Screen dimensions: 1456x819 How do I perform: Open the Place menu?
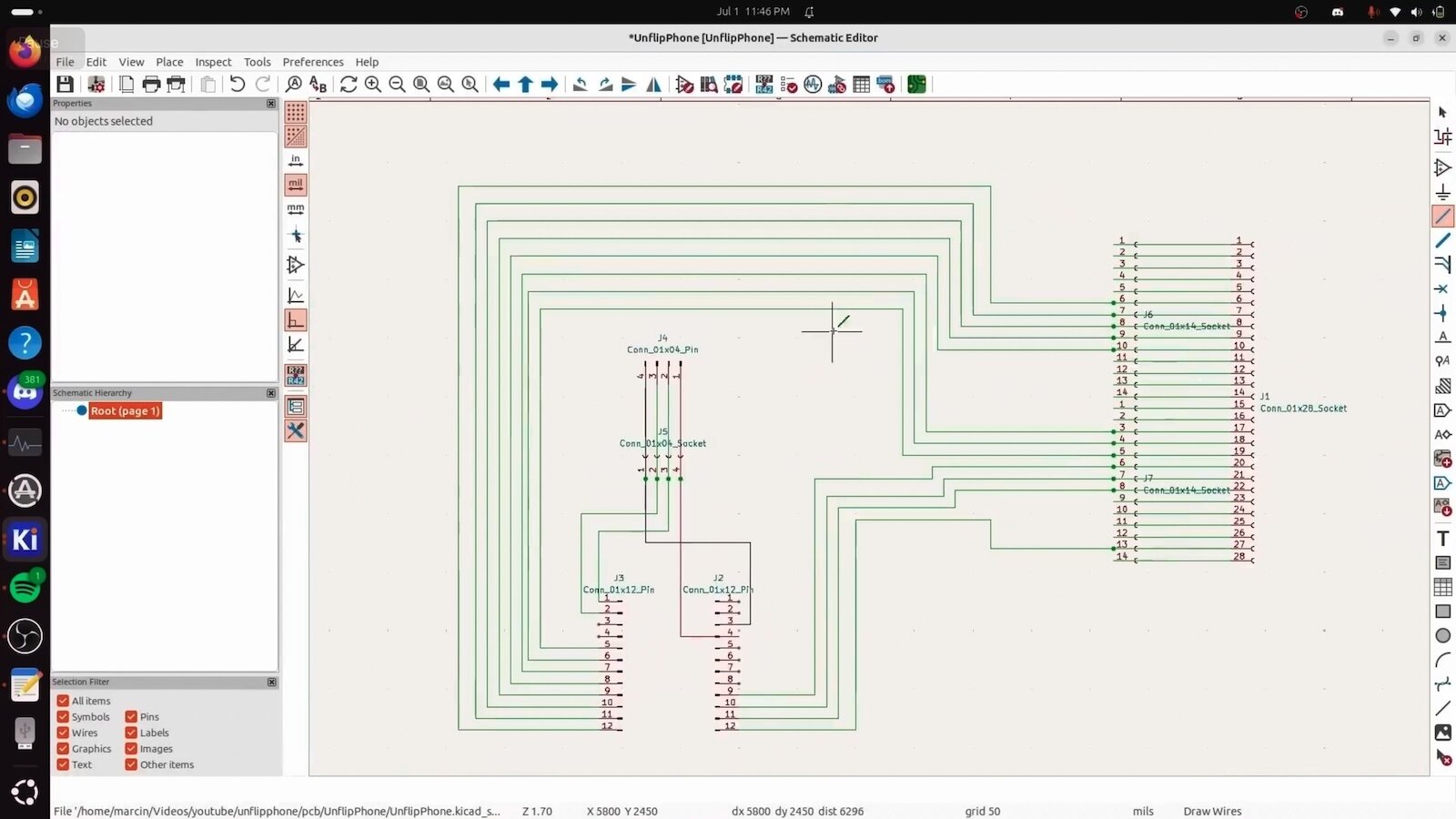point(169,62)
